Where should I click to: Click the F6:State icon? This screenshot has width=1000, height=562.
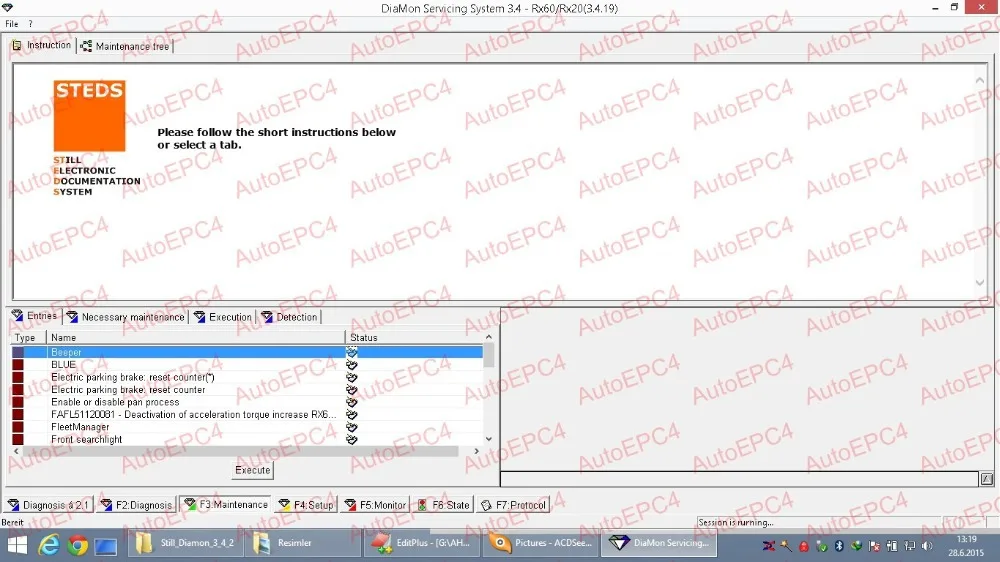[422, 505]
